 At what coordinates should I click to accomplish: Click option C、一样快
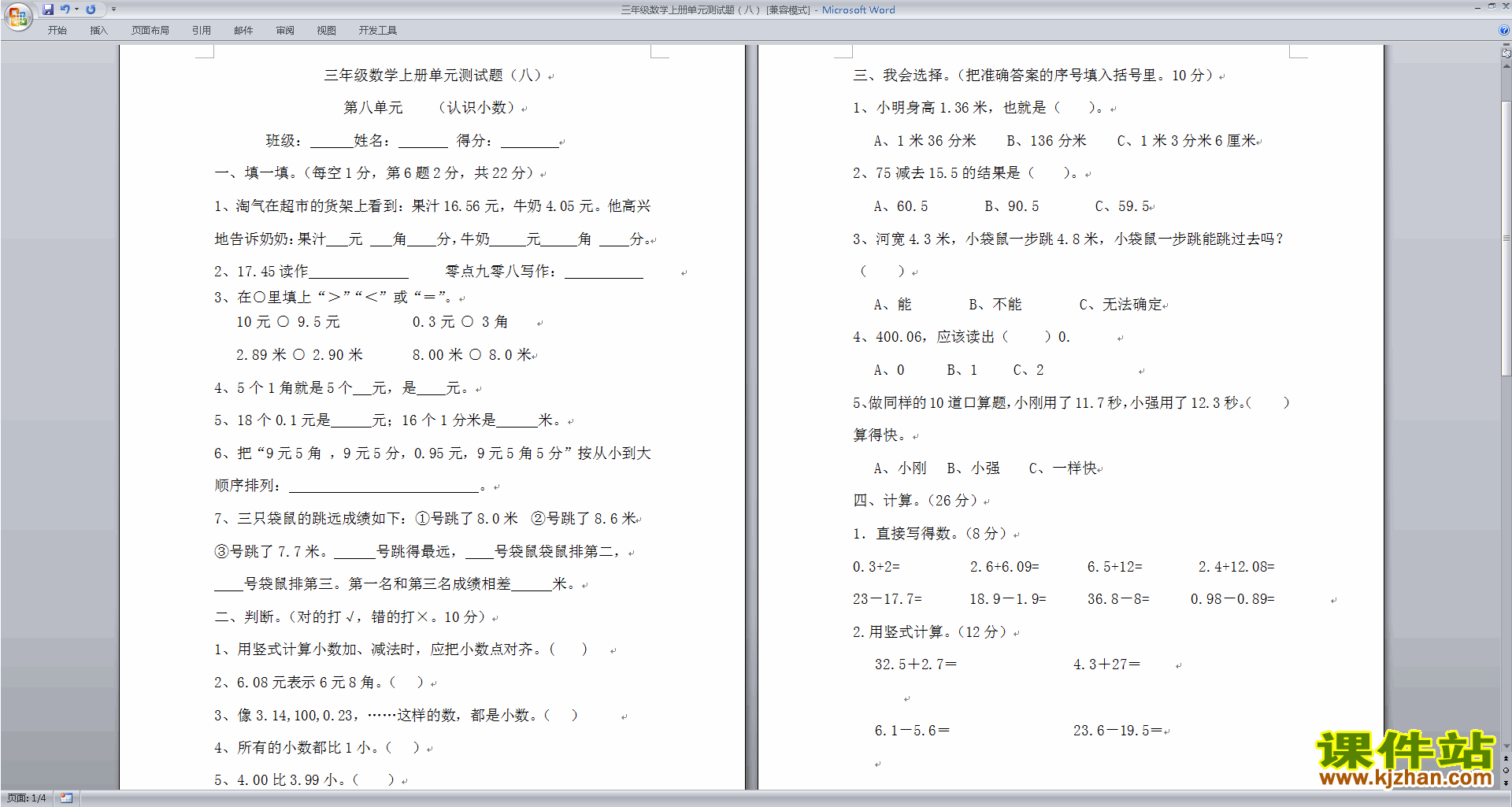pyautogui.click(x=1063, y=468)
